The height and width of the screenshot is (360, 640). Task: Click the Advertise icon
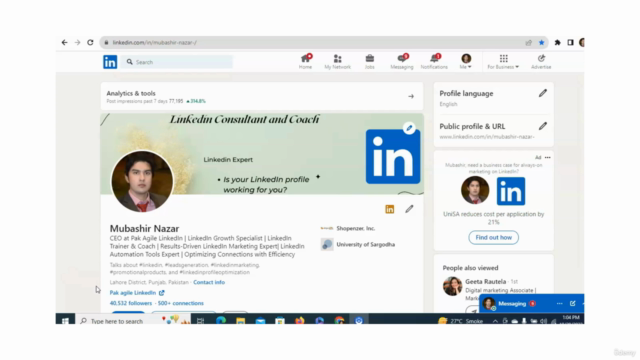pyautogui.click(x=541, y=62)
